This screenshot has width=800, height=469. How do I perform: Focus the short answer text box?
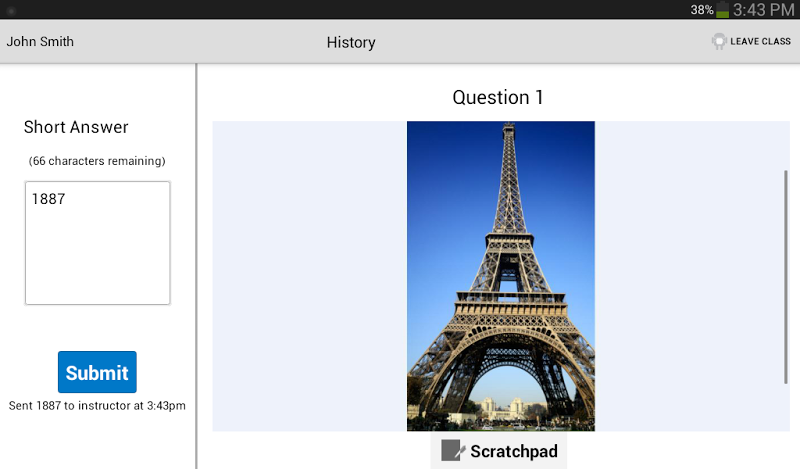[97, 243]
